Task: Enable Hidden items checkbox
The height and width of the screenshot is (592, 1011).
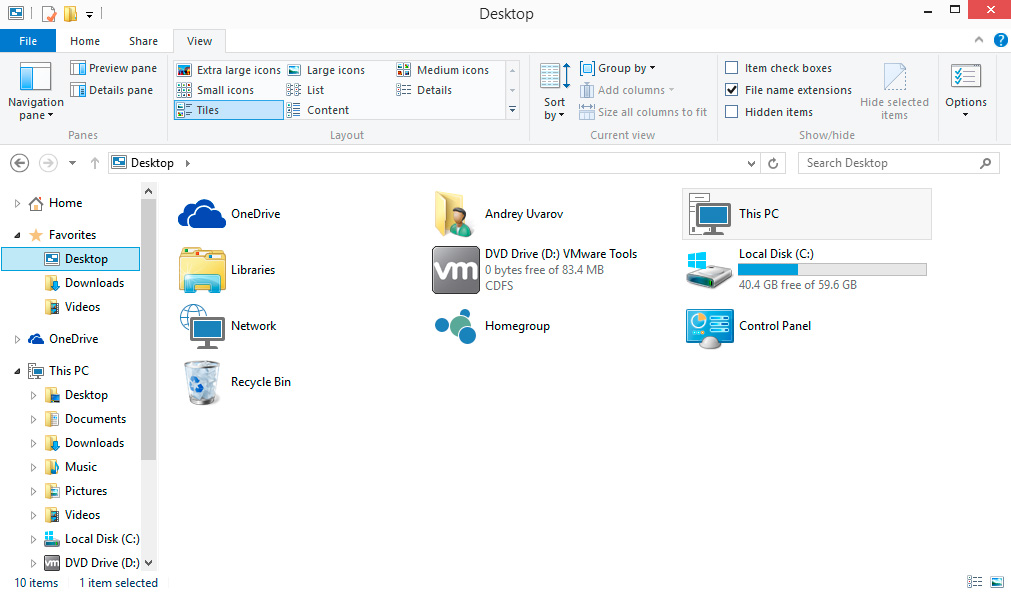Action: click(732, 112)
